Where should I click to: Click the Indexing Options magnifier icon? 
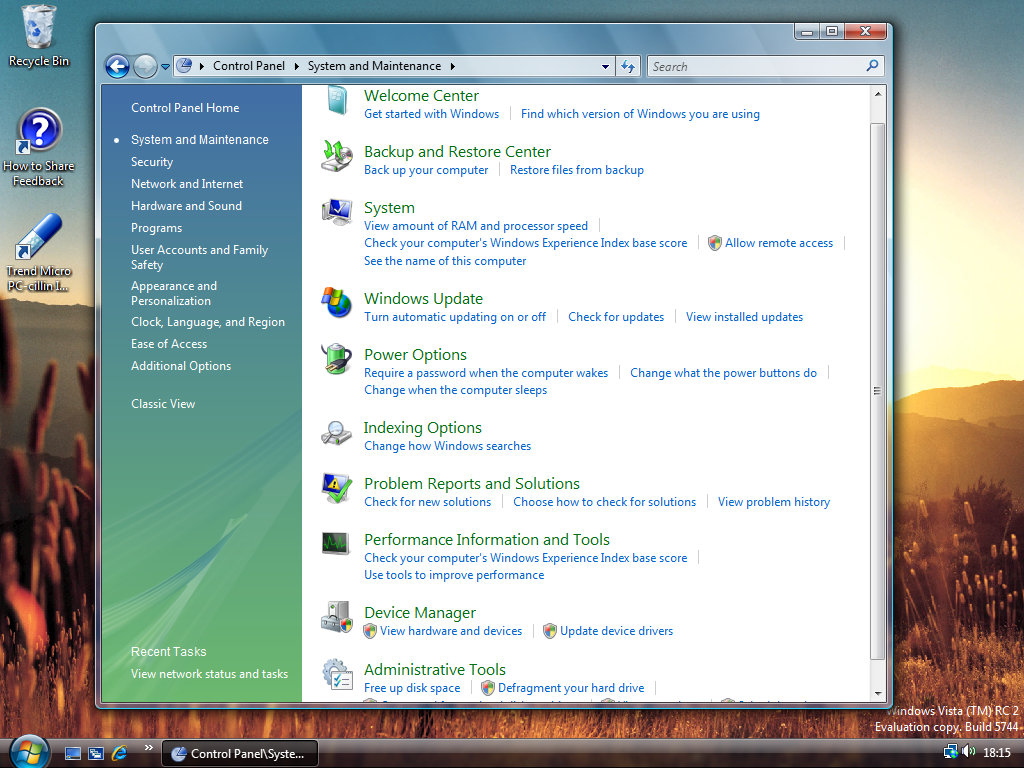337,432
